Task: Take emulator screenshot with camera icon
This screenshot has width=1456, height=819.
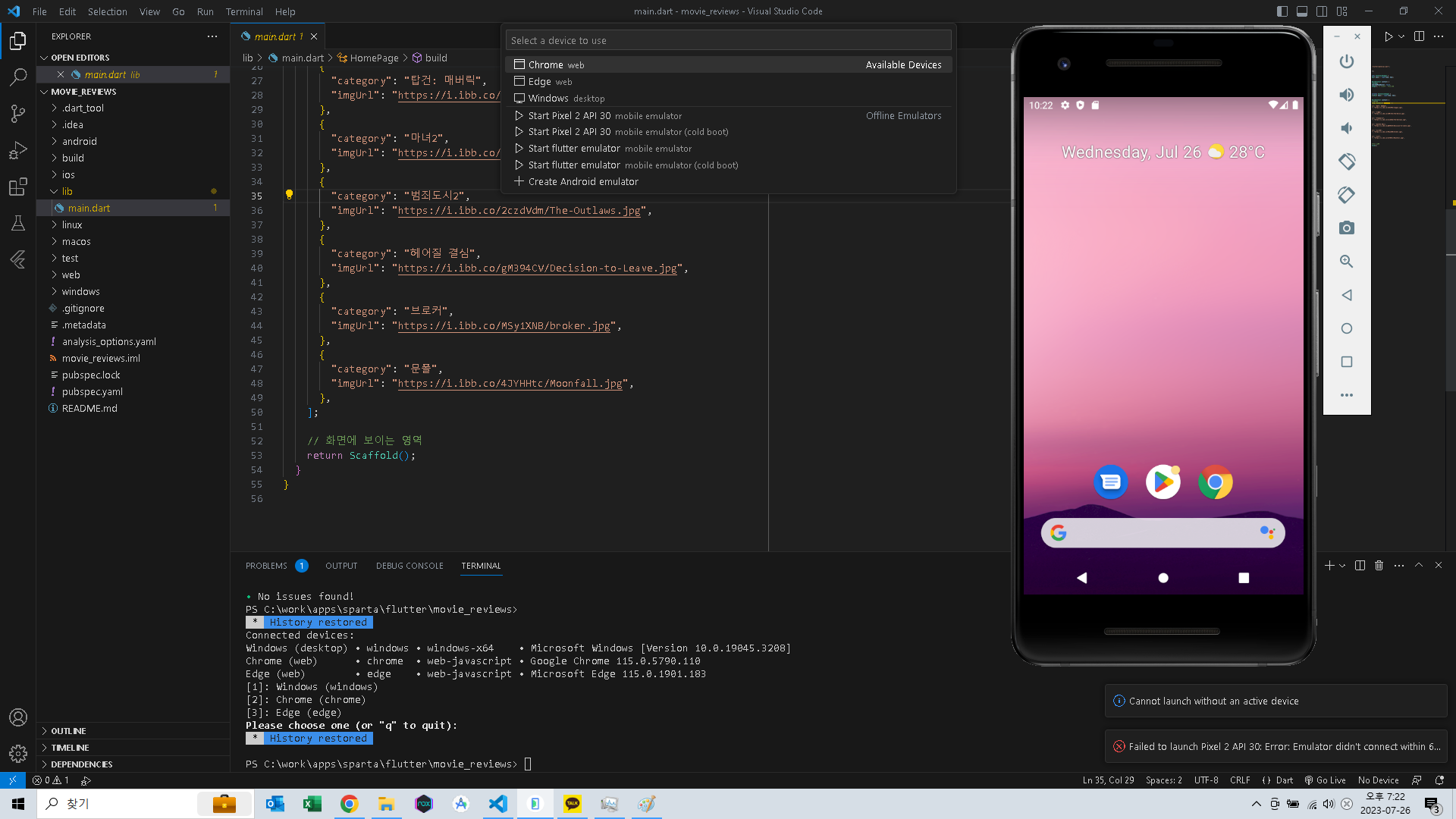Action: pos(1347,228)
